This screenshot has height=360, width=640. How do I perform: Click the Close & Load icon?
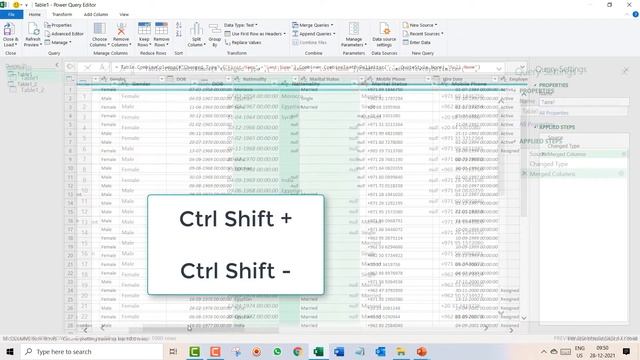(x=9, y=34)
